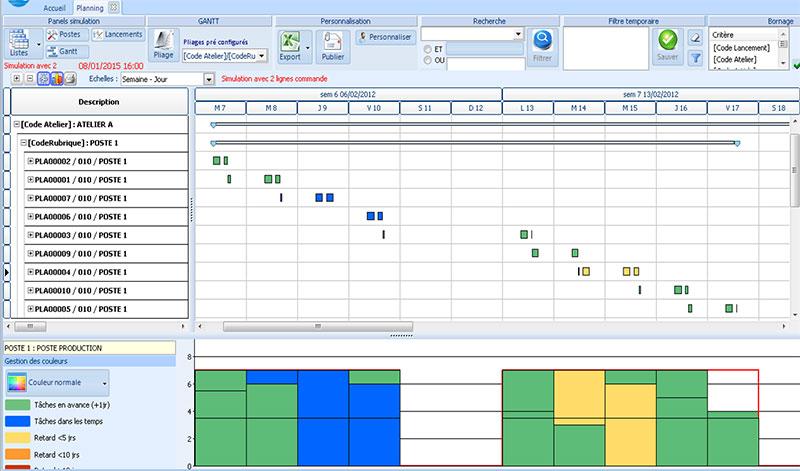Click the Description column header
Viewport: 800px width, 471px height.
[x=99, y=102]
